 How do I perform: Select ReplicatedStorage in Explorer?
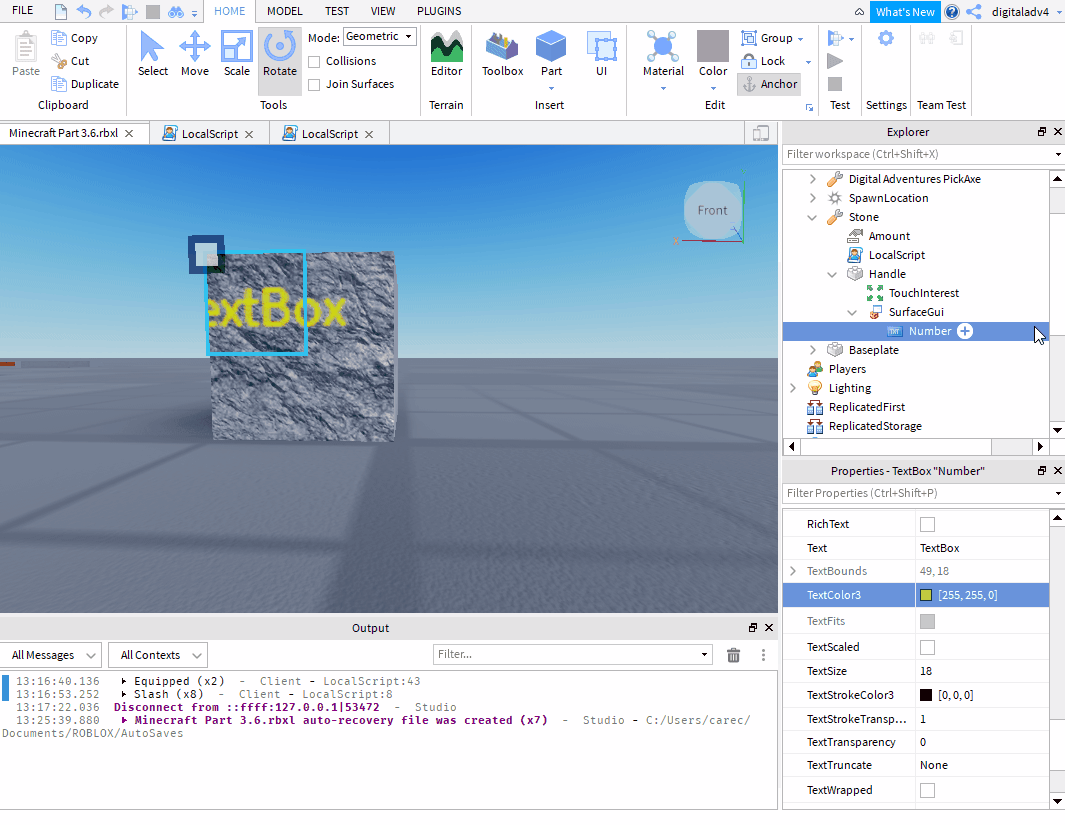[875, 426]
